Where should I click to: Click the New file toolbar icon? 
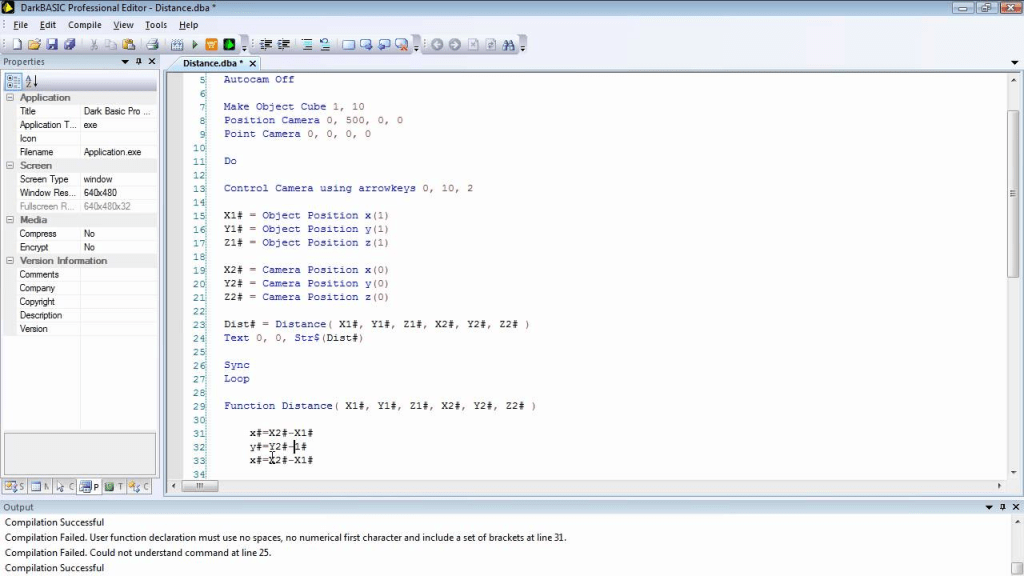17,45
